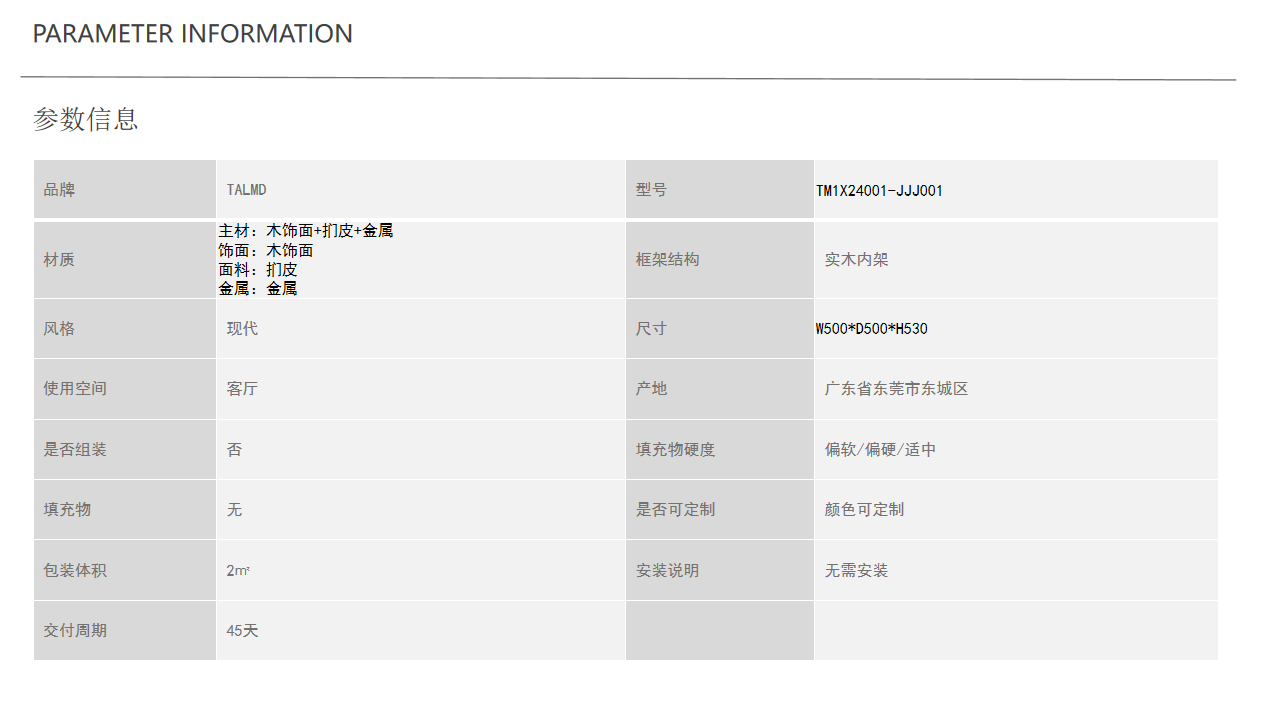The width and height of the screenshot is (1280, 720).
Task: Select the 金属：金属 line
Action: 258,288
